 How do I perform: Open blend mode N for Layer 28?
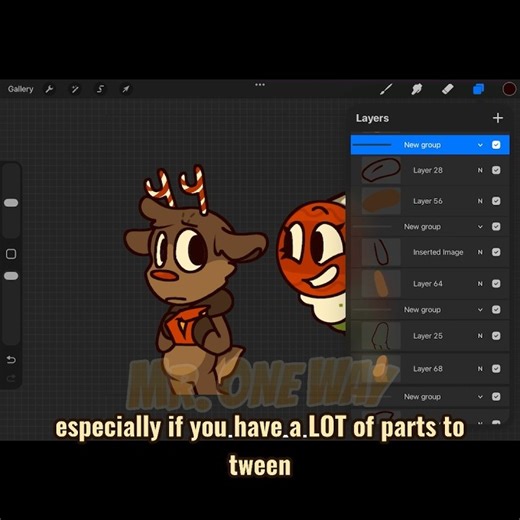[x=480, y=170]
